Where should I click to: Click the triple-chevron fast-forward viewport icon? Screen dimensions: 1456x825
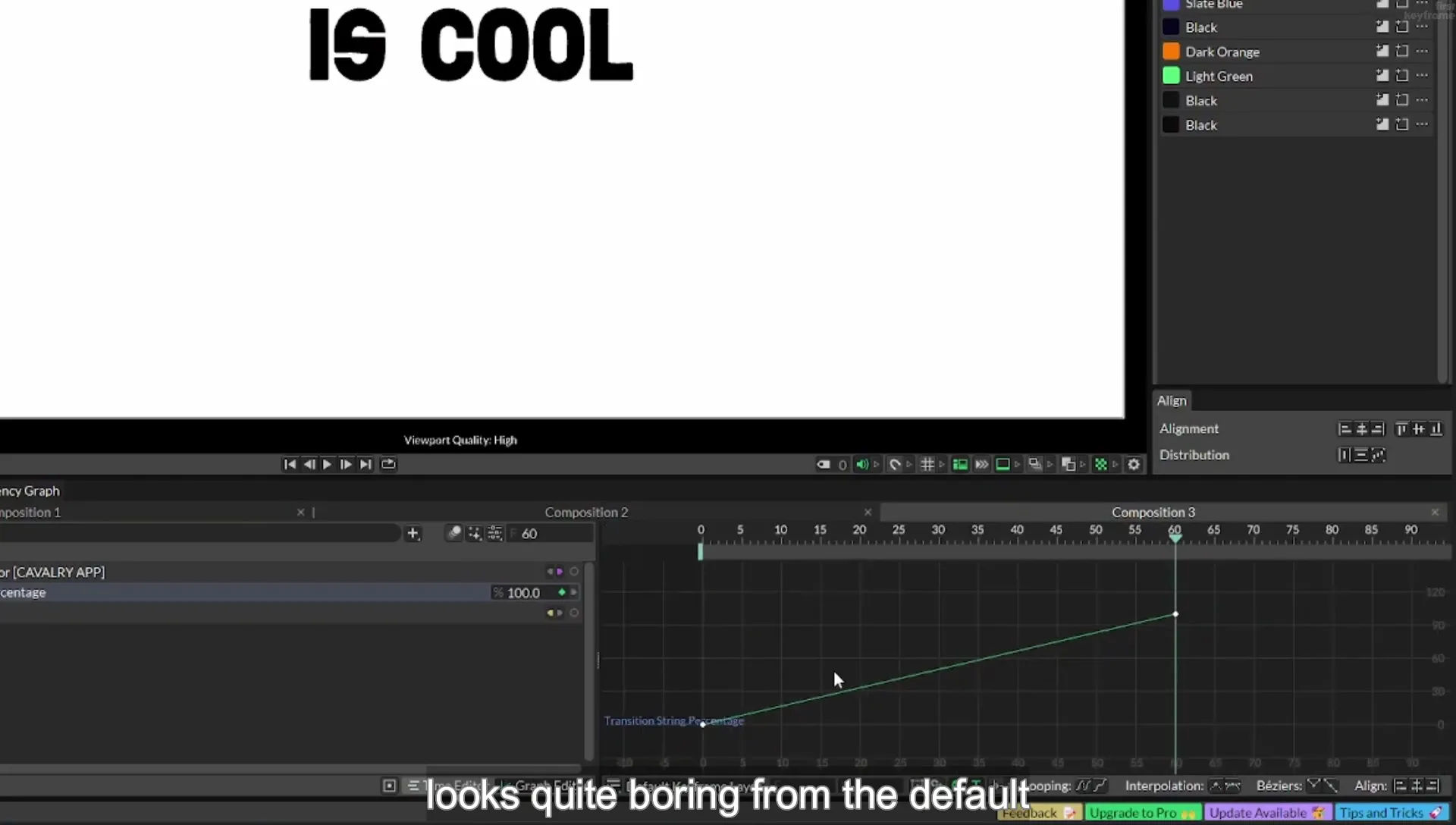(981, 464)
